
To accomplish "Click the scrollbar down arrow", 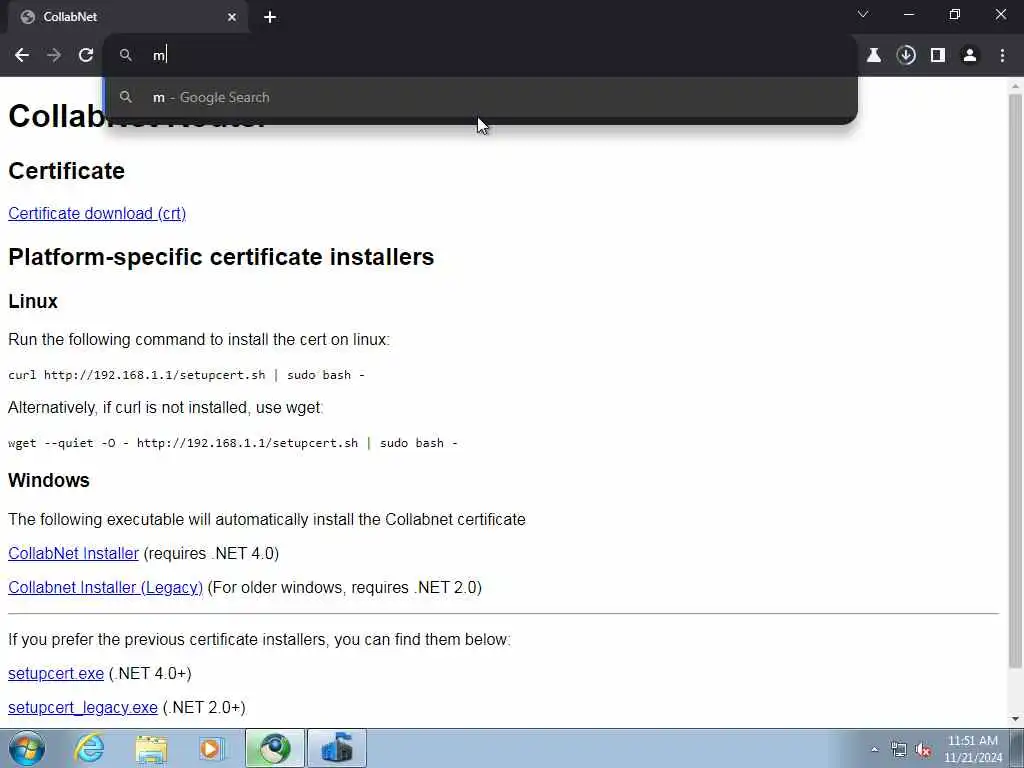I will 1015,719.
